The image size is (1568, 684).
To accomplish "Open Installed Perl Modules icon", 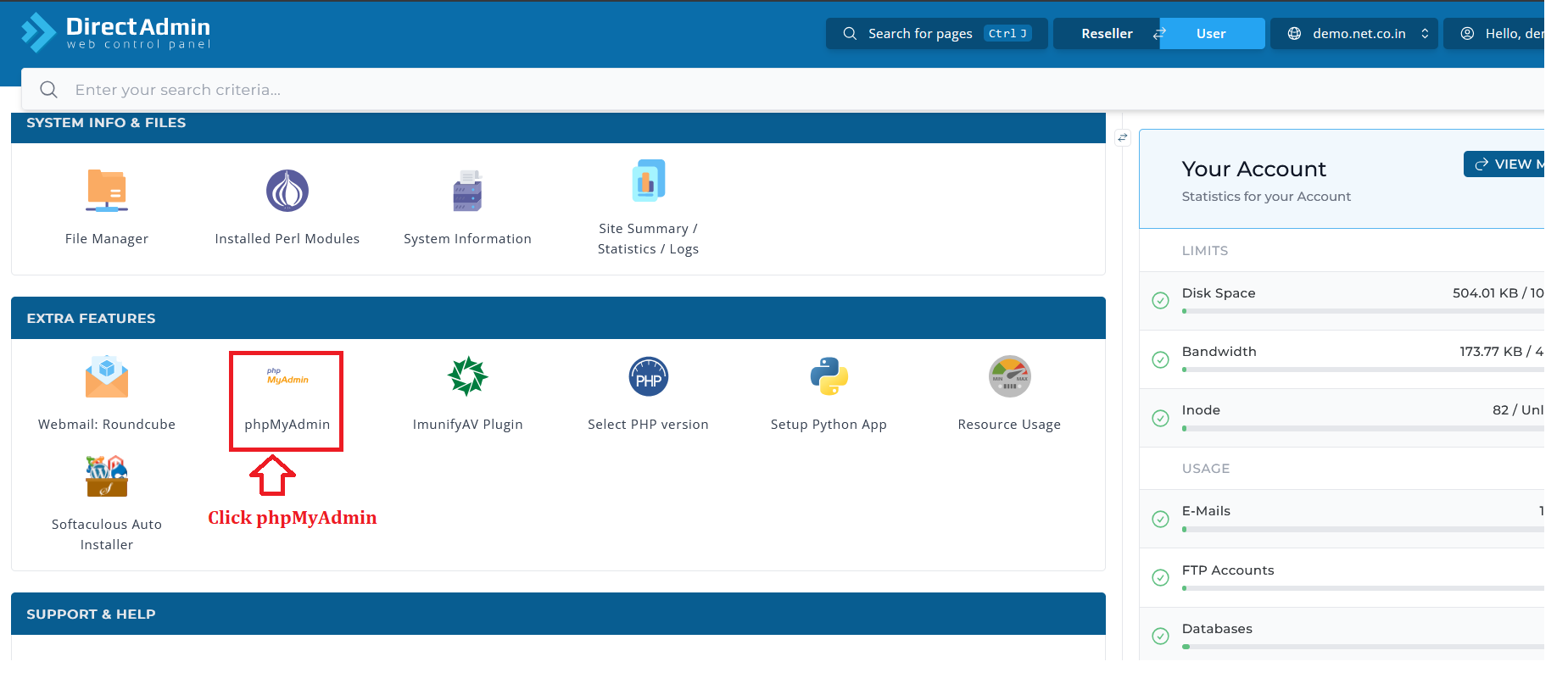I will point(287,191).
